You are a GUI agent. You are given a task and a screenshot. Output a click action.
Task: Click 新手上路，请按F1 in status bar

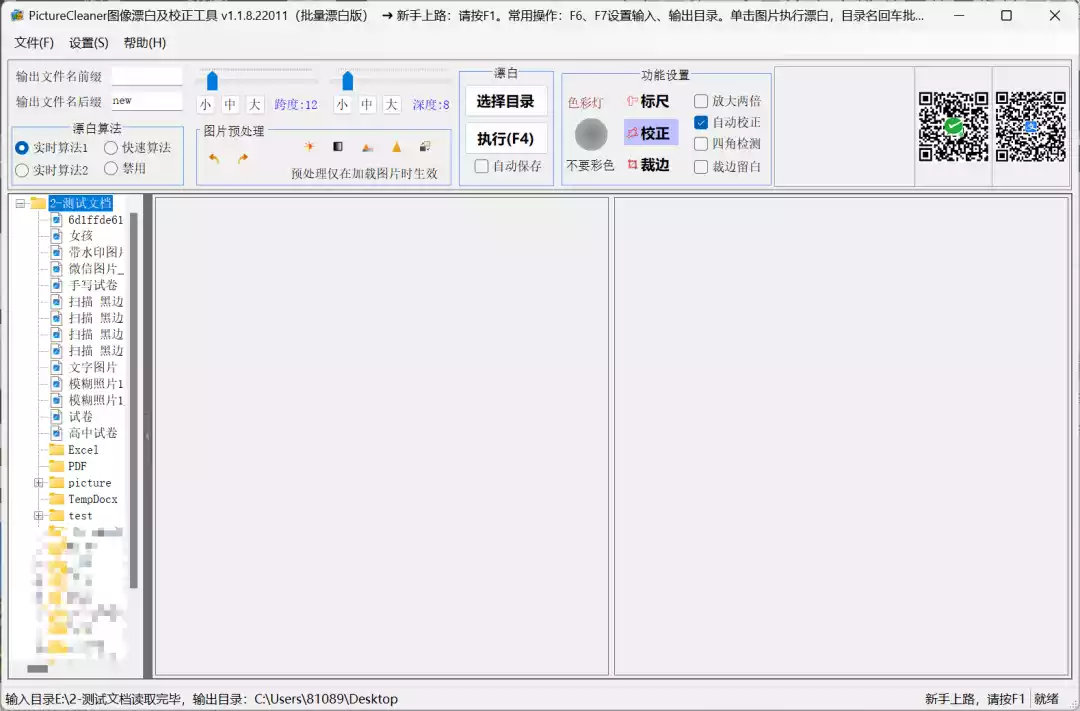pyautogui.click(x=975, y=699)
